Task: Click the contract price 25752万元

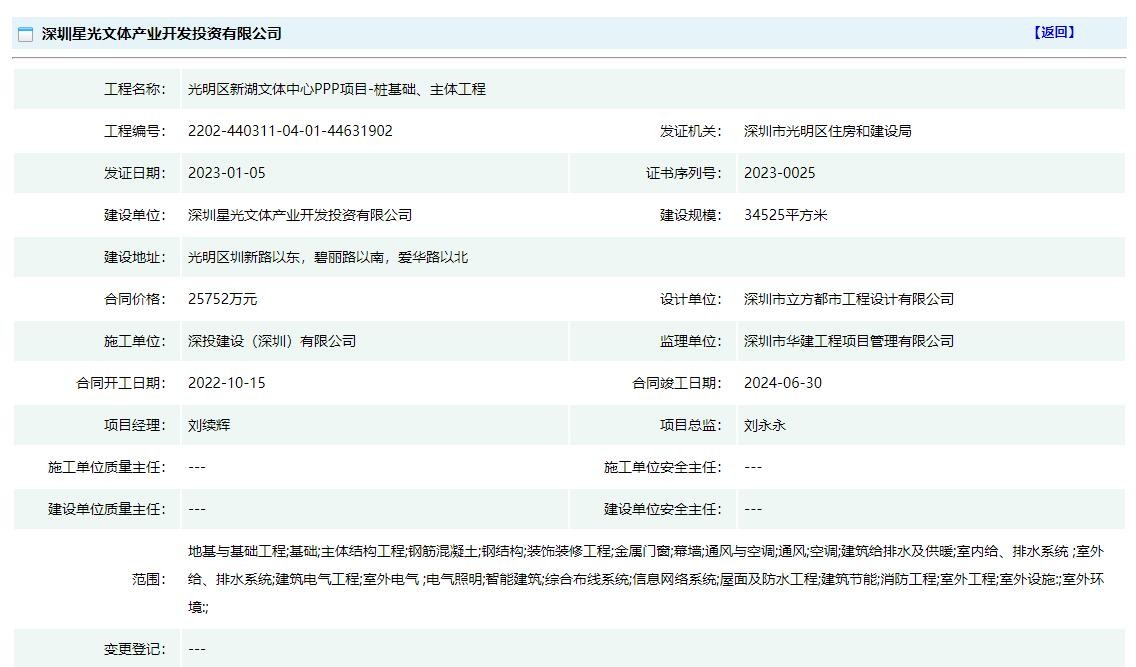Action: coord(222,299)
